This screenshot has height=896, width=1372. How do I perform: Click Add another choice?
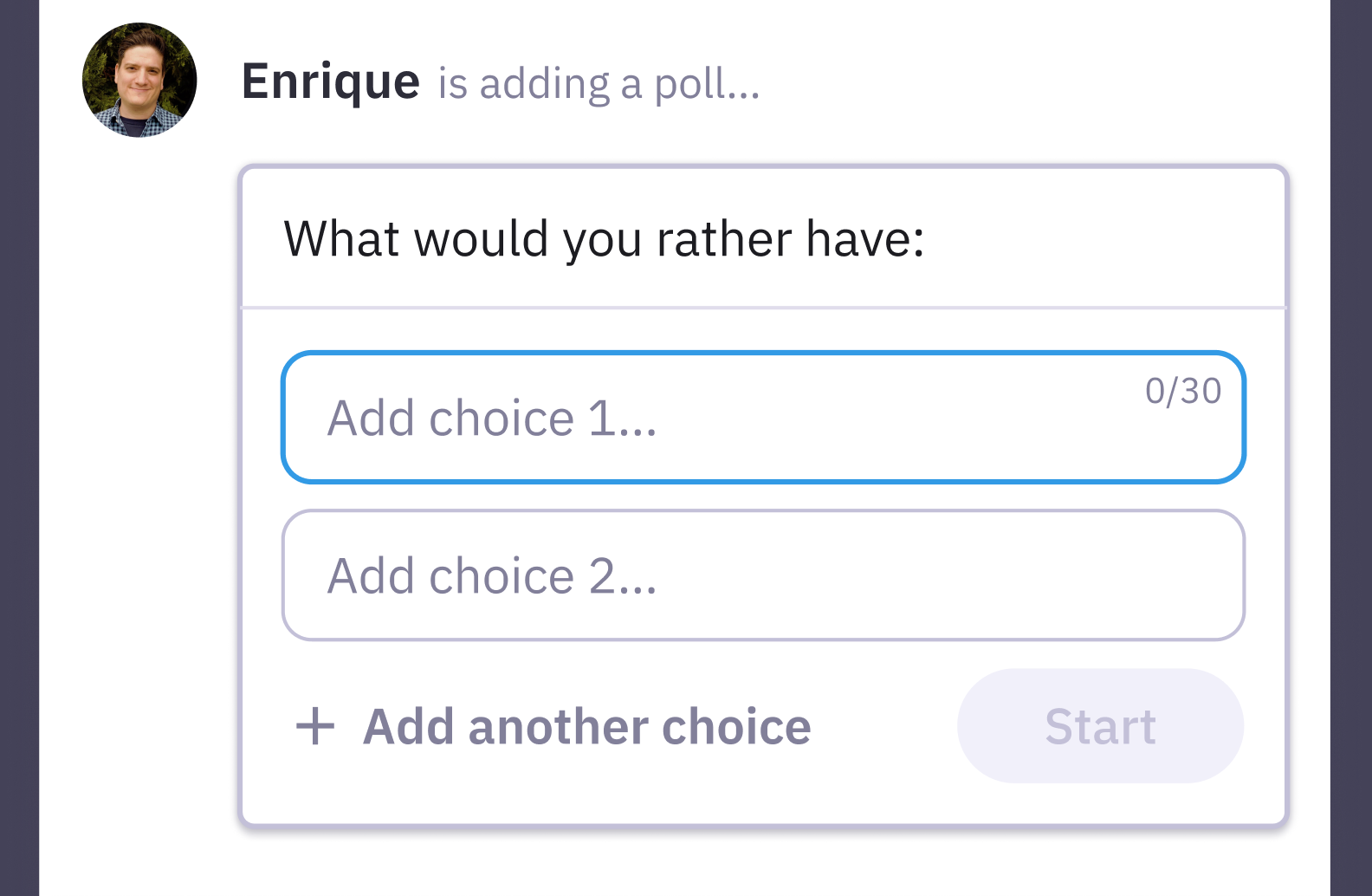[587, 726]
